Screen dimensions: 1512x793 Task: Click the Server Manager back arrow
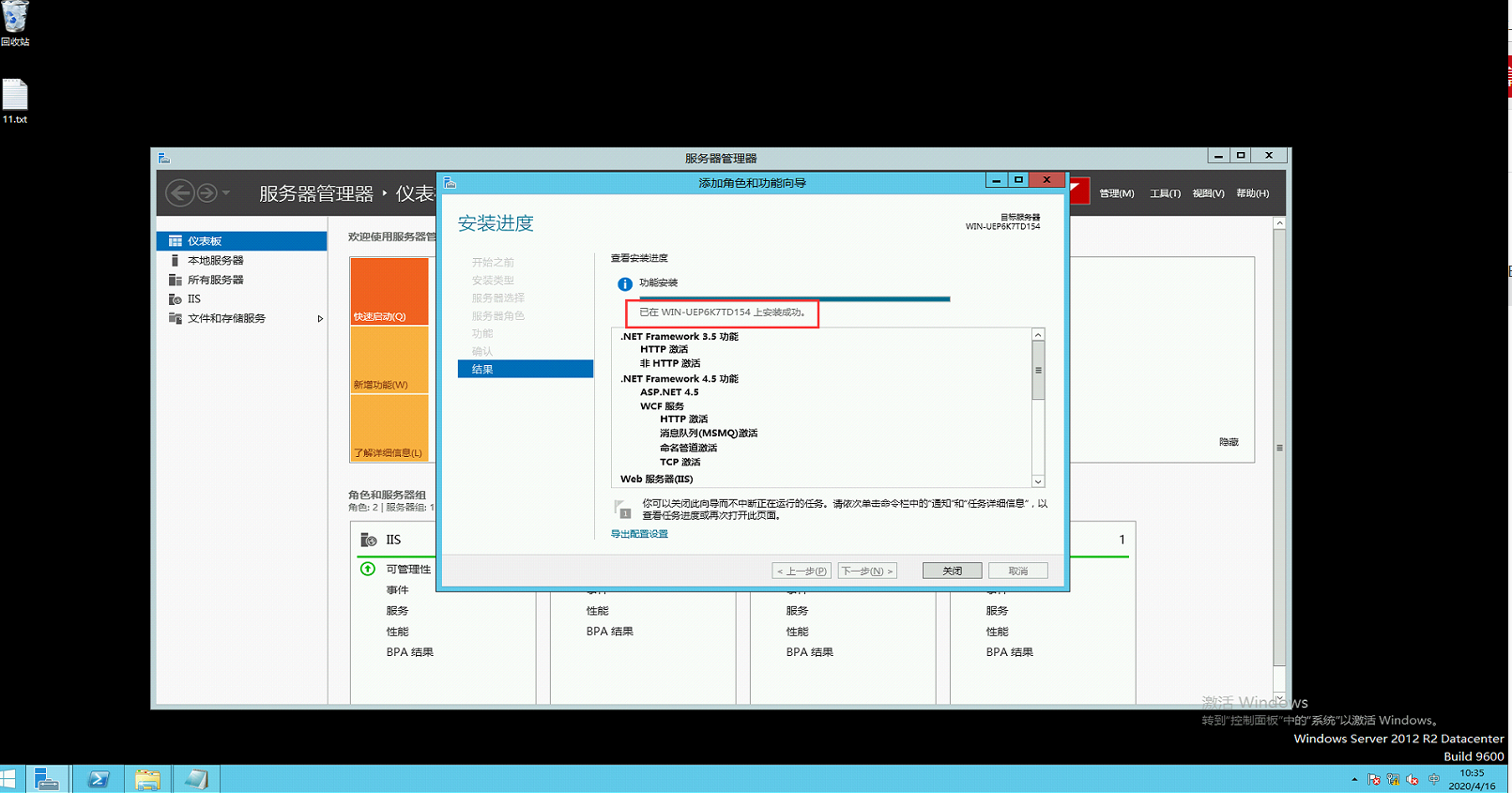(x=179, y=193)
